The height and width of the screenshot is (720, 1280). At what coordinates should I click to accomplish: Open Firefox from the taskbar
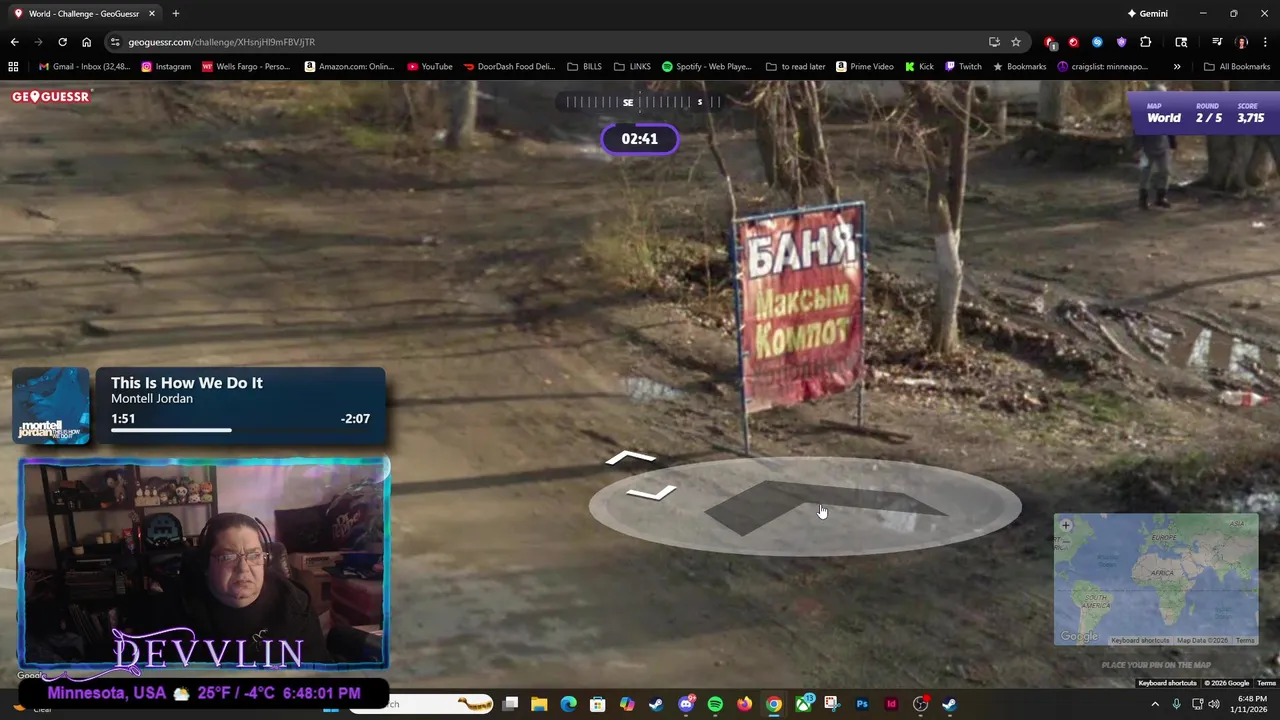click(744, 704)
